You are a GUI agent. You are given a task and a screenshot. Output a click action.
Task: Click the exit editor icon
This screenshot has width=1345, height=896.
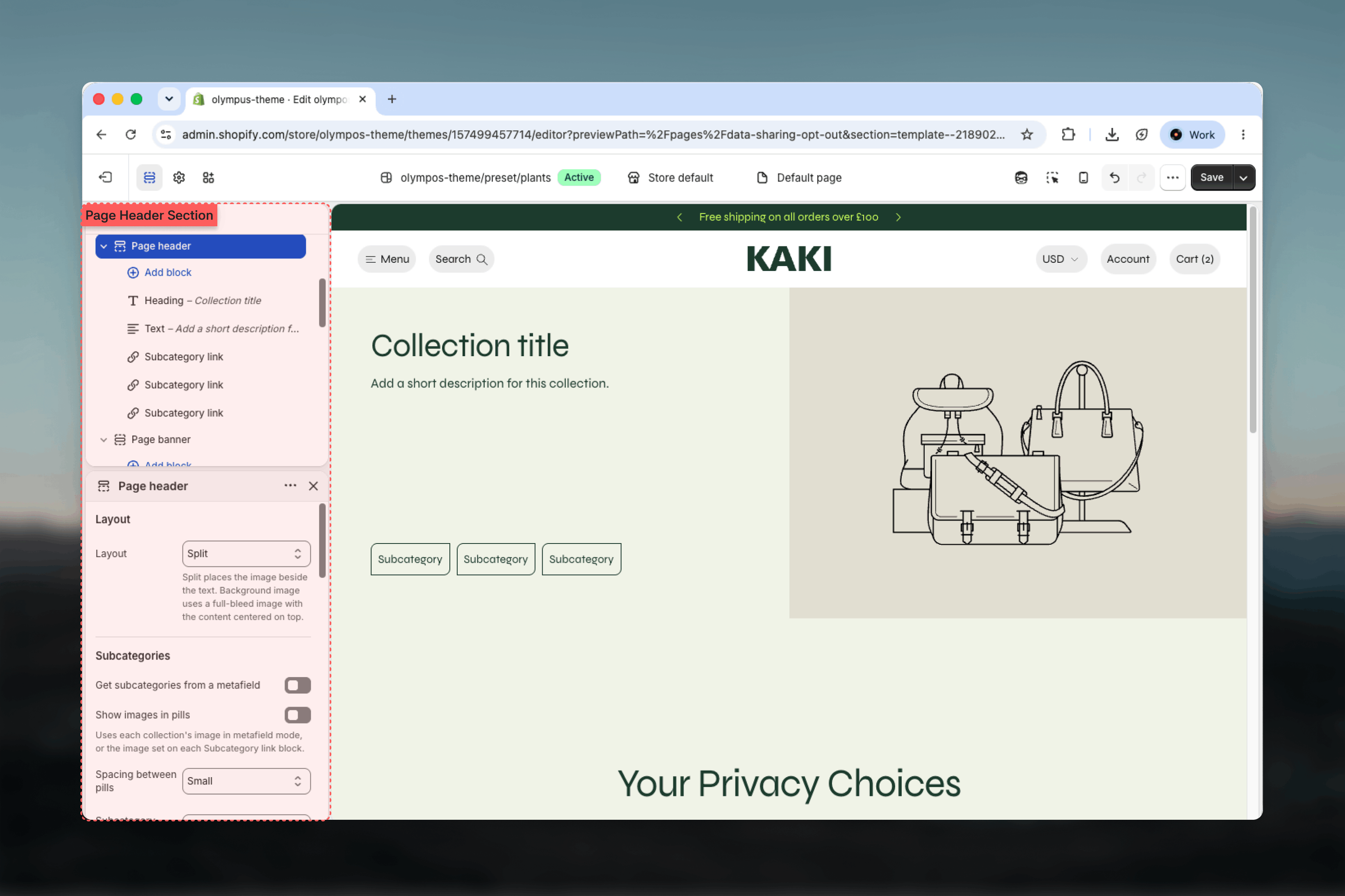105,177
